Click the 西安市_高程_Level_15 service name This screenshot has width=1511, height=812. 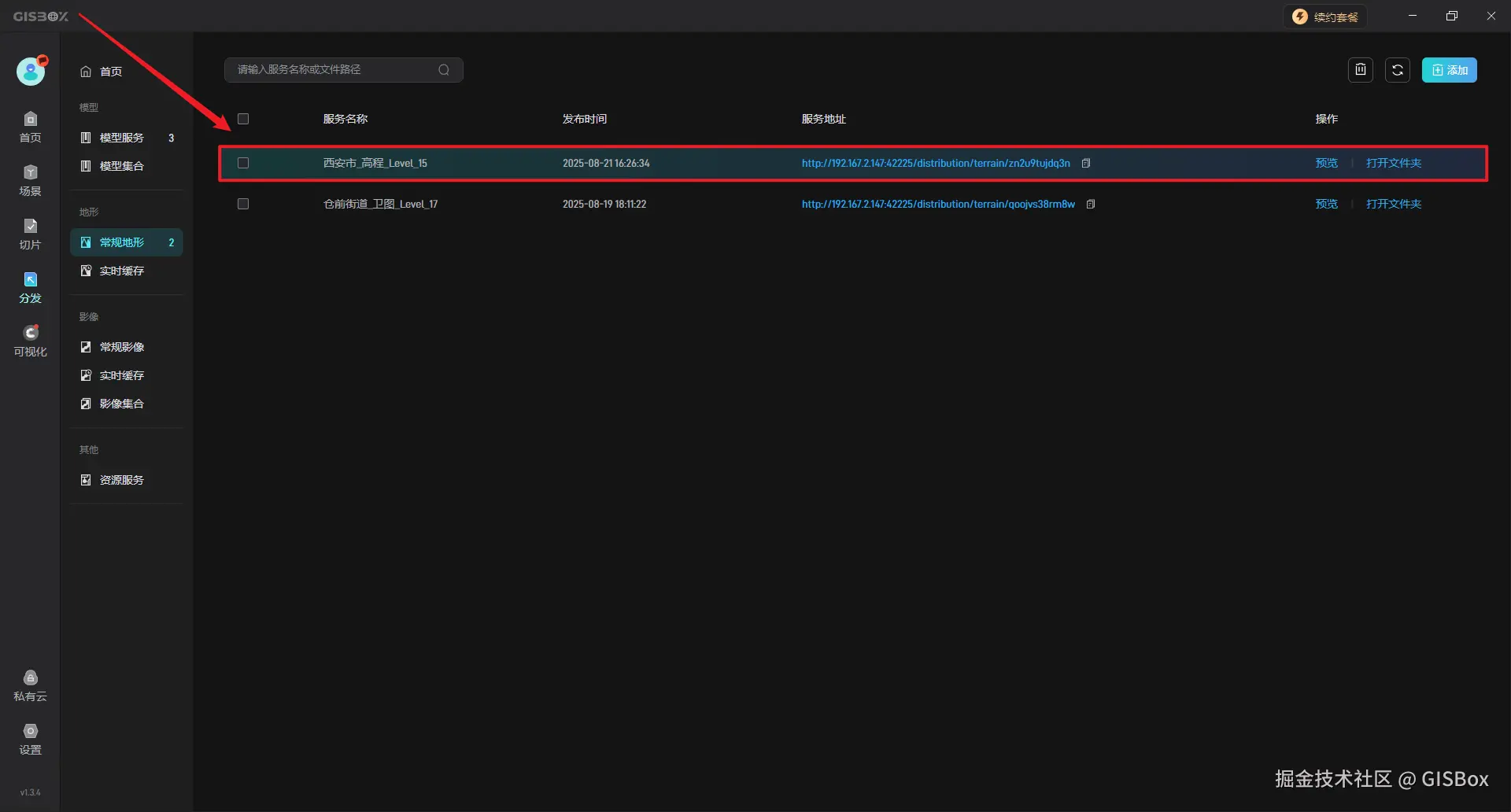point(375,164)
